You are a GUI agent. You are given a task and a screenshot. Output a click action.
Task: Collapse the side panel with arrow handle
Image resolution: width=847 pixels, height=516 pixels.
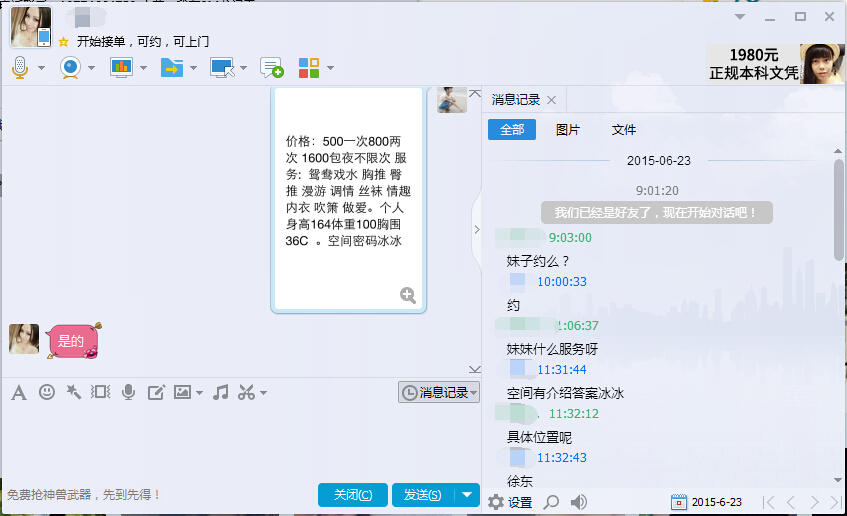pyautogui.click(x=476, y=230)
